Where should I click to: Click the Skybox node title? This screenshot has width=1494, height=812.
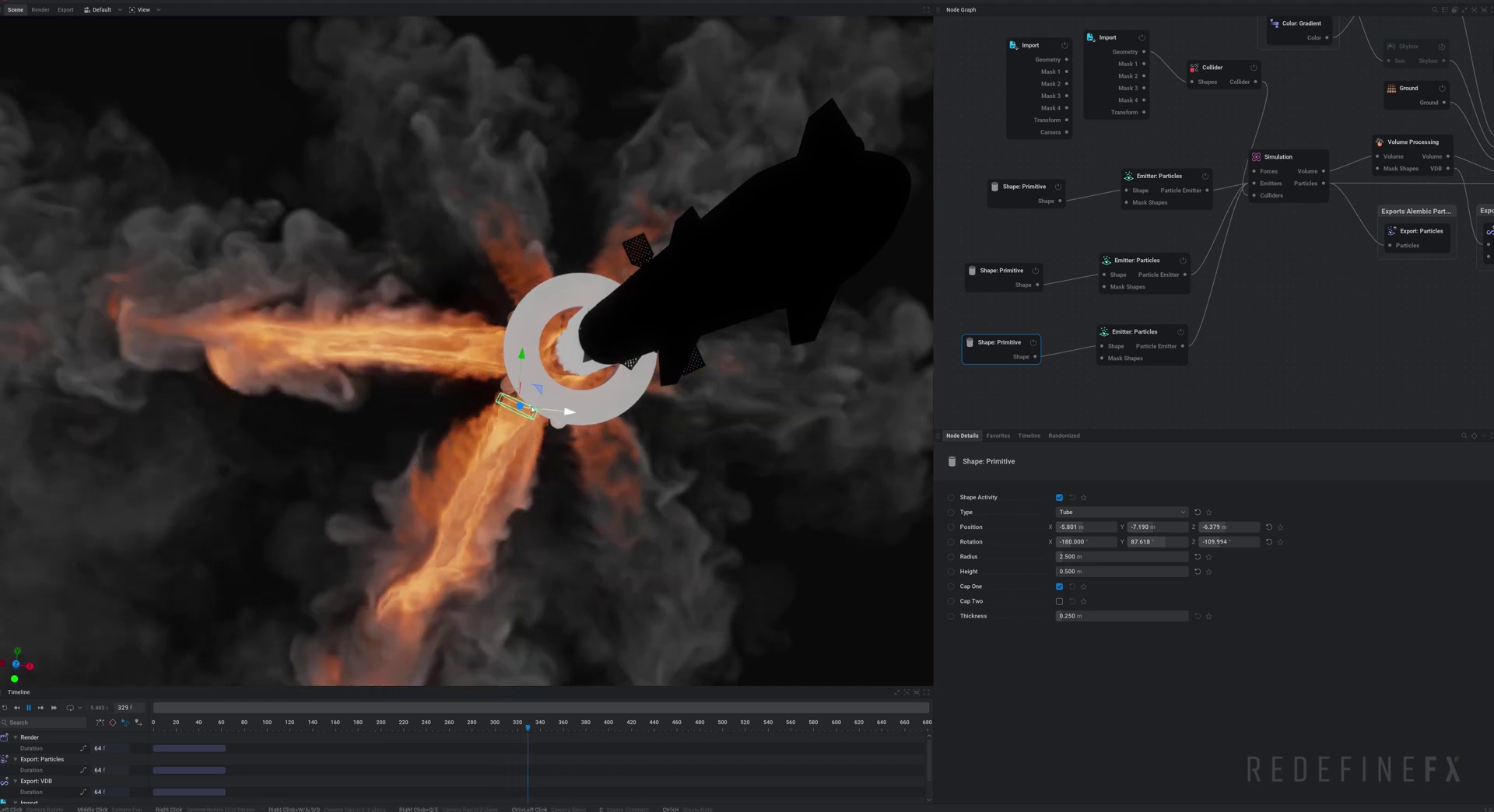click(1408, 47)
